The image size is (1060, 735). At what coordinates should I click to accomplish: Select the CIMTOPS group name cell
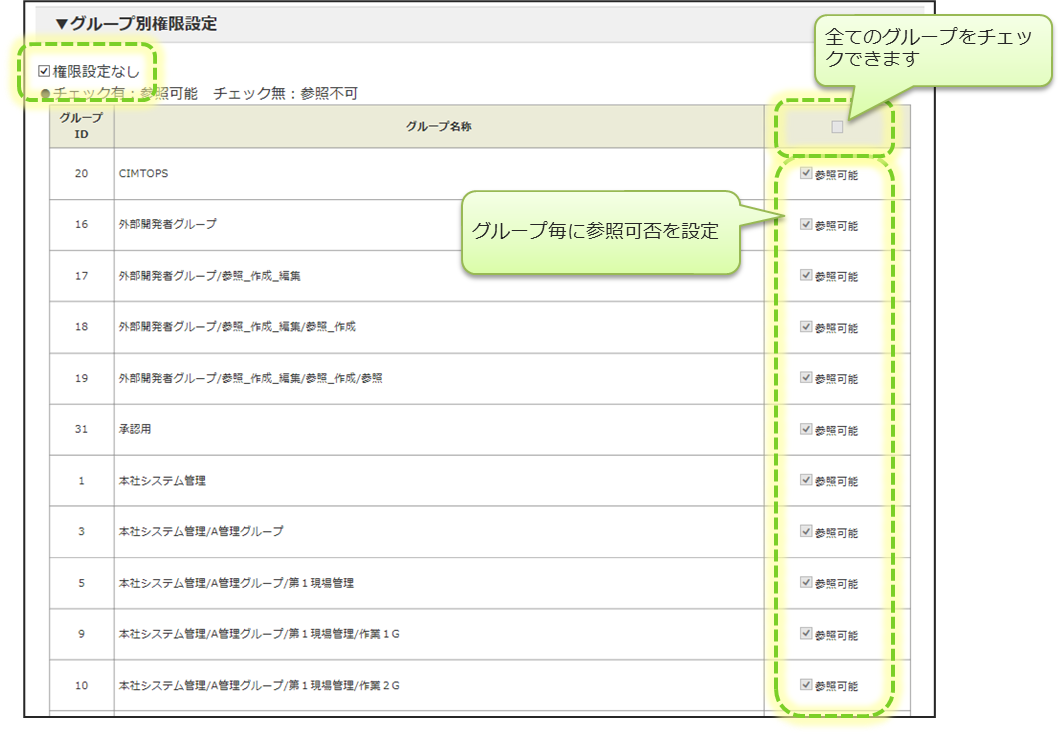pos(143,174)
